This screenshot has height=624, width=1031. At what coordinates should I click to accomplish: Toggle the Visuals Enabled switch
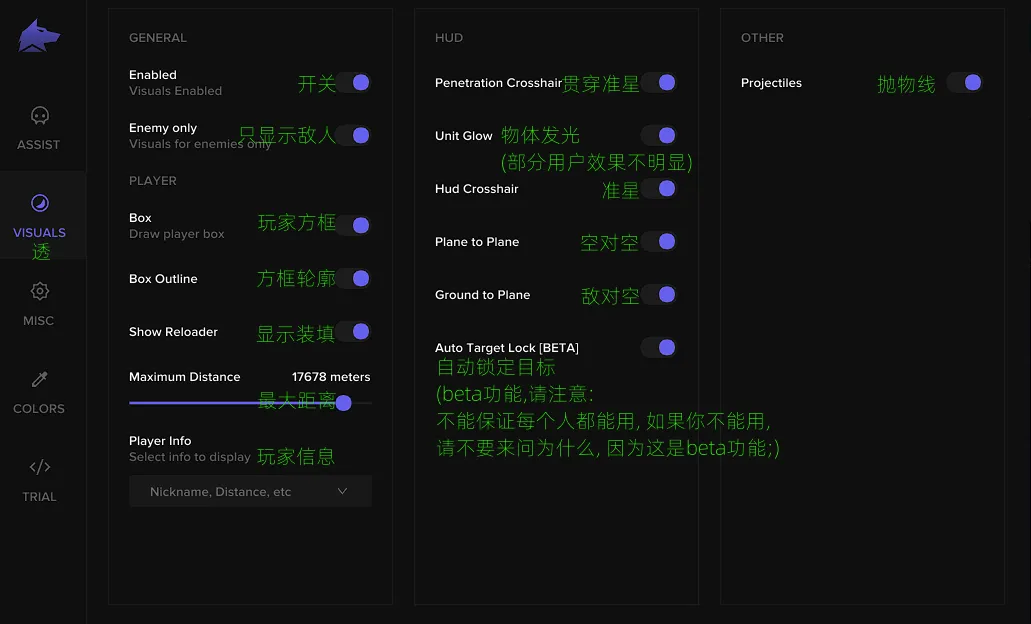click(354, 83)
